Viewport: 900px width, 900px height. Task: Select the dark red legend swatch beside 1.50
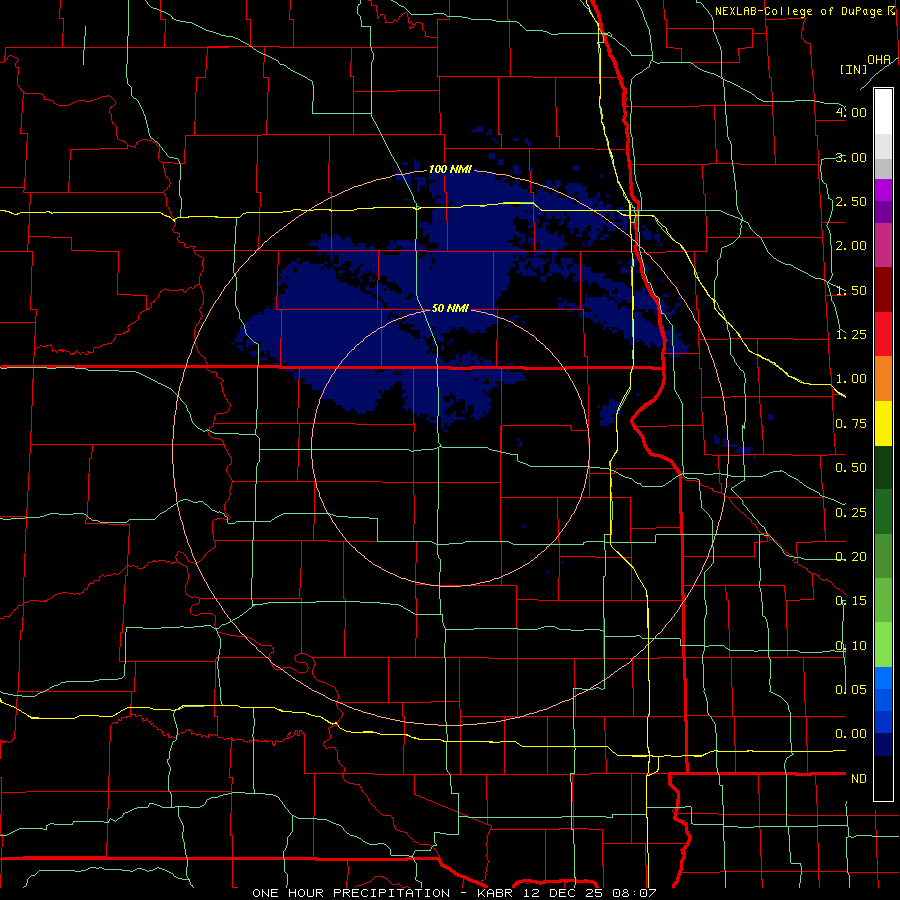tap(883, 290)
